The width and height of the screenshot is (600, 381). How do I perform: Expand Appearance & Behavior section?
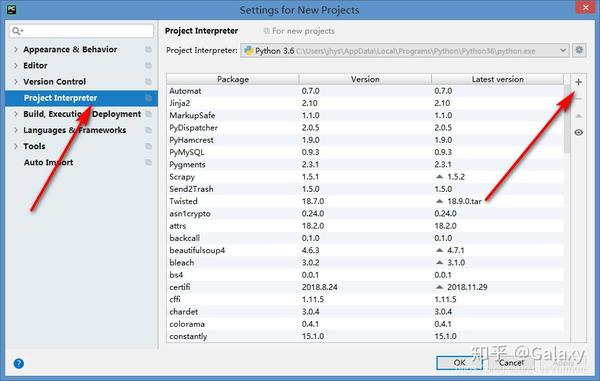[x=16, y=49]
